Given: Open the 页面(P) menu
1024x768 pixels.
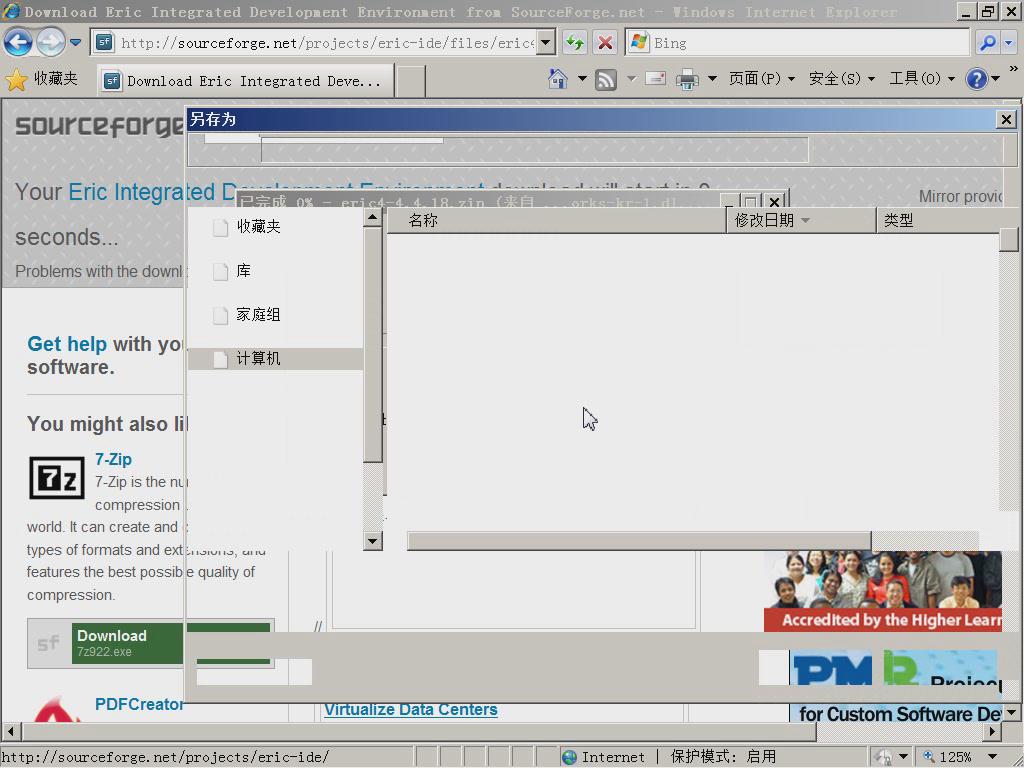Looking at the screenshot, I should tap(761, 79).
